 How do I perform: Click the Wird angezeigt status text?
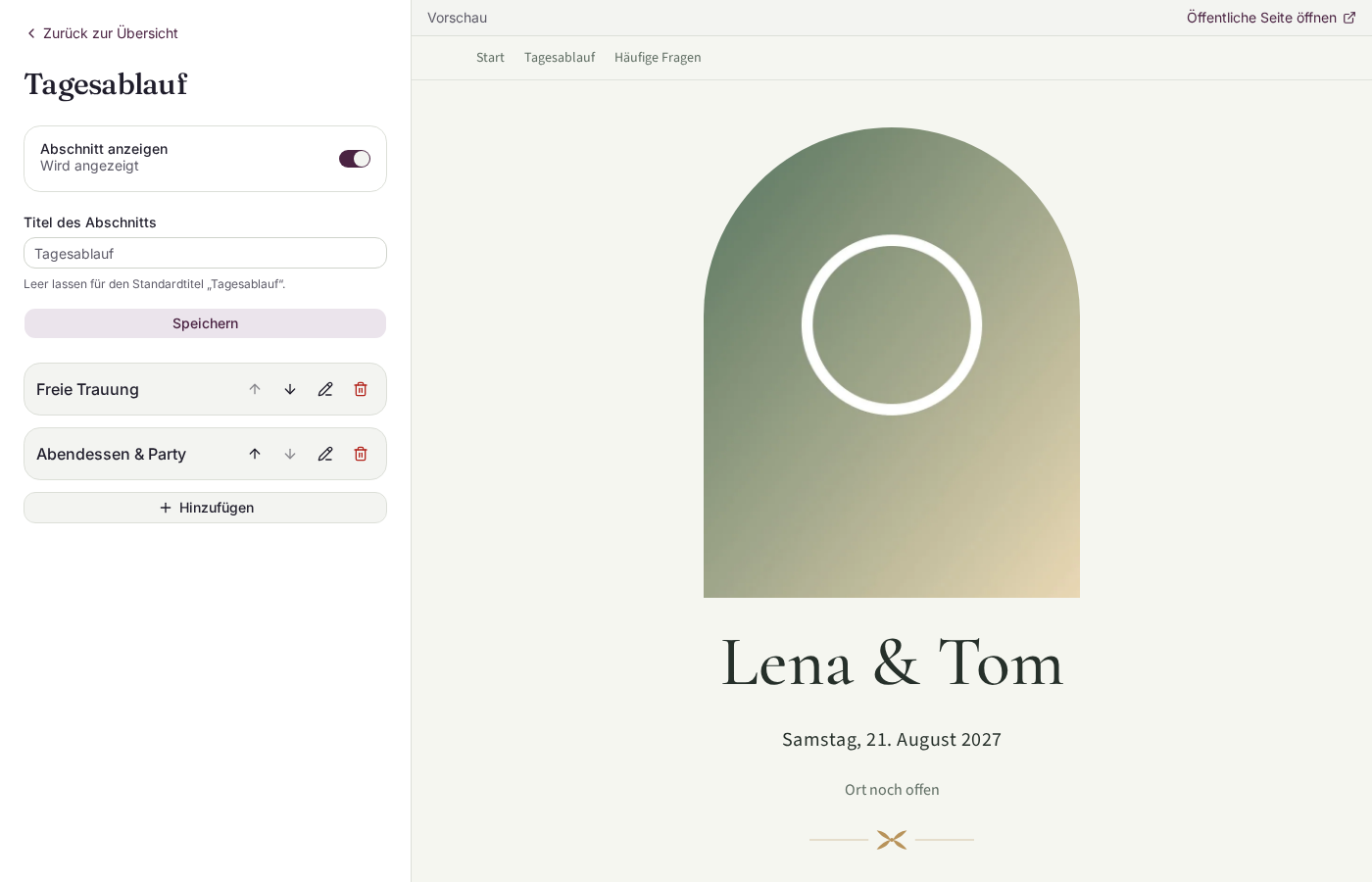89,166
